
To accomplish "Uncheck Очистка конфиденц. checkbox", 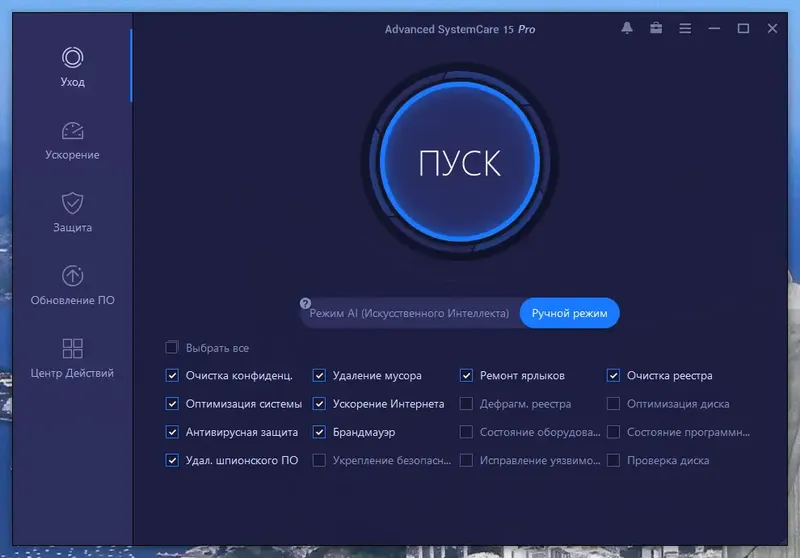I will [x=172, y=375].
